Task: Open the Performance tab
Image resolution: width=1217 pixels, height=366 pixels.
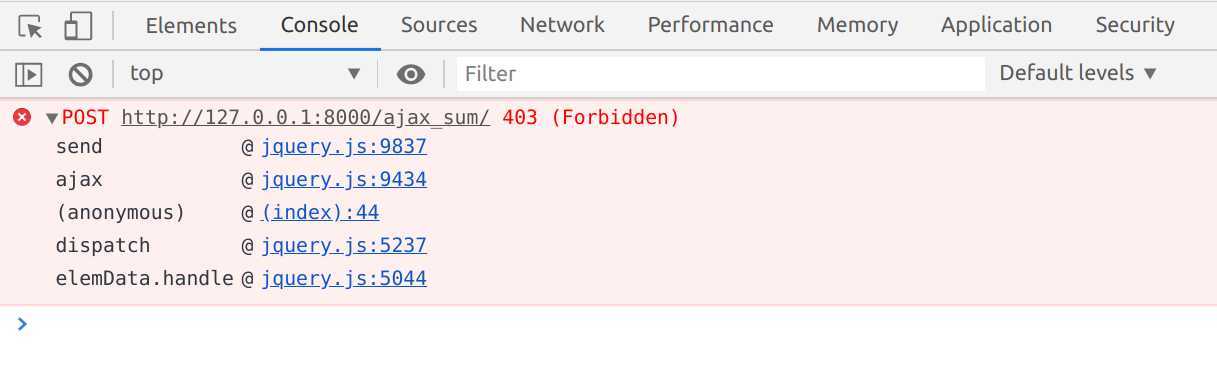Action: (x=710, y=25)
